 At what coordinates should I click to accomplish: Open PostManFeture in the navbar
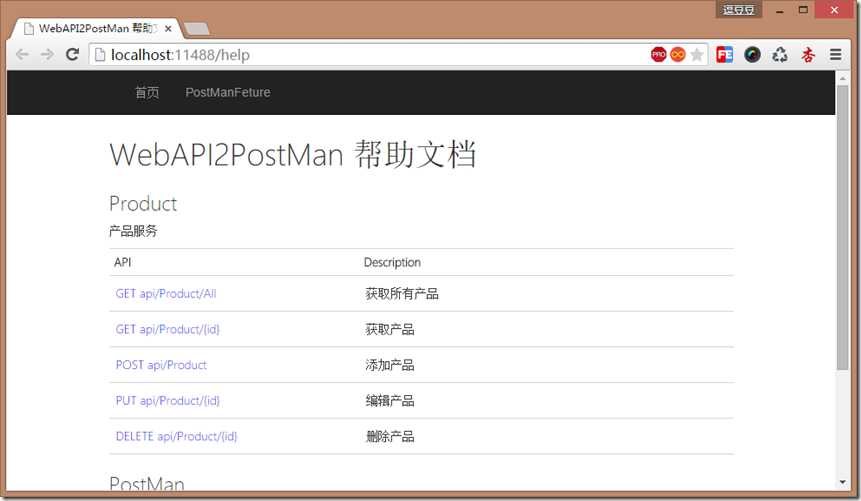228,92
